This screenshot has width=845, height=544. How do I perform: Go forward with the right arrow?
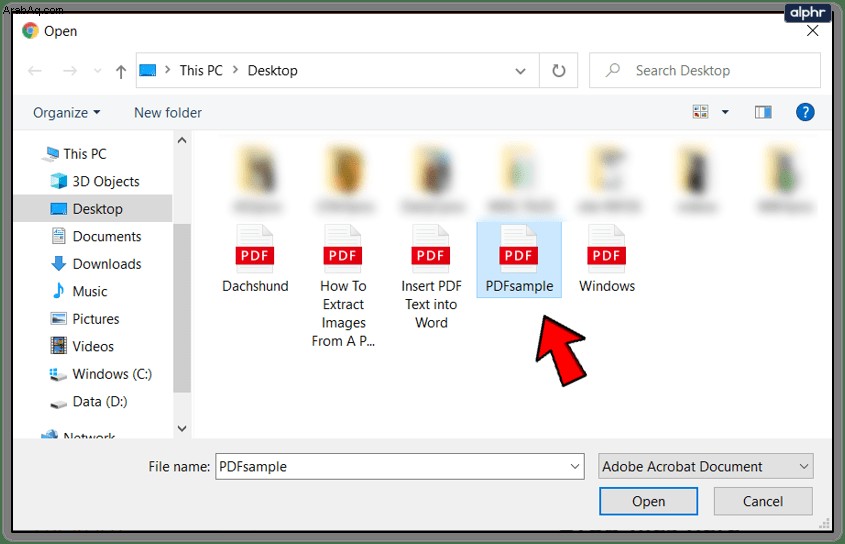point(70,71)
